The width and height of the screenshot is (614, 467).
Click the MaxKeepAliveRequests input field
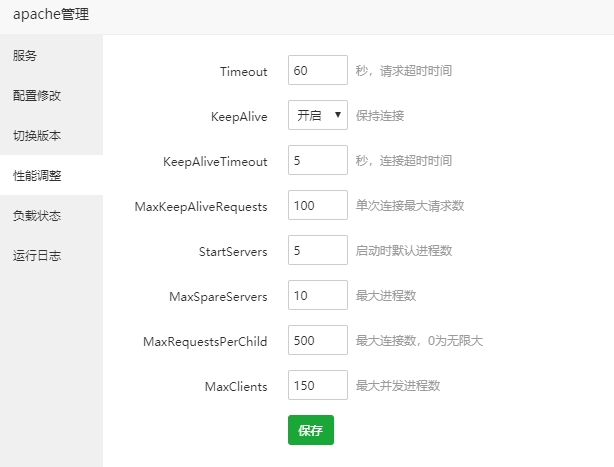[x=318, y=205]
